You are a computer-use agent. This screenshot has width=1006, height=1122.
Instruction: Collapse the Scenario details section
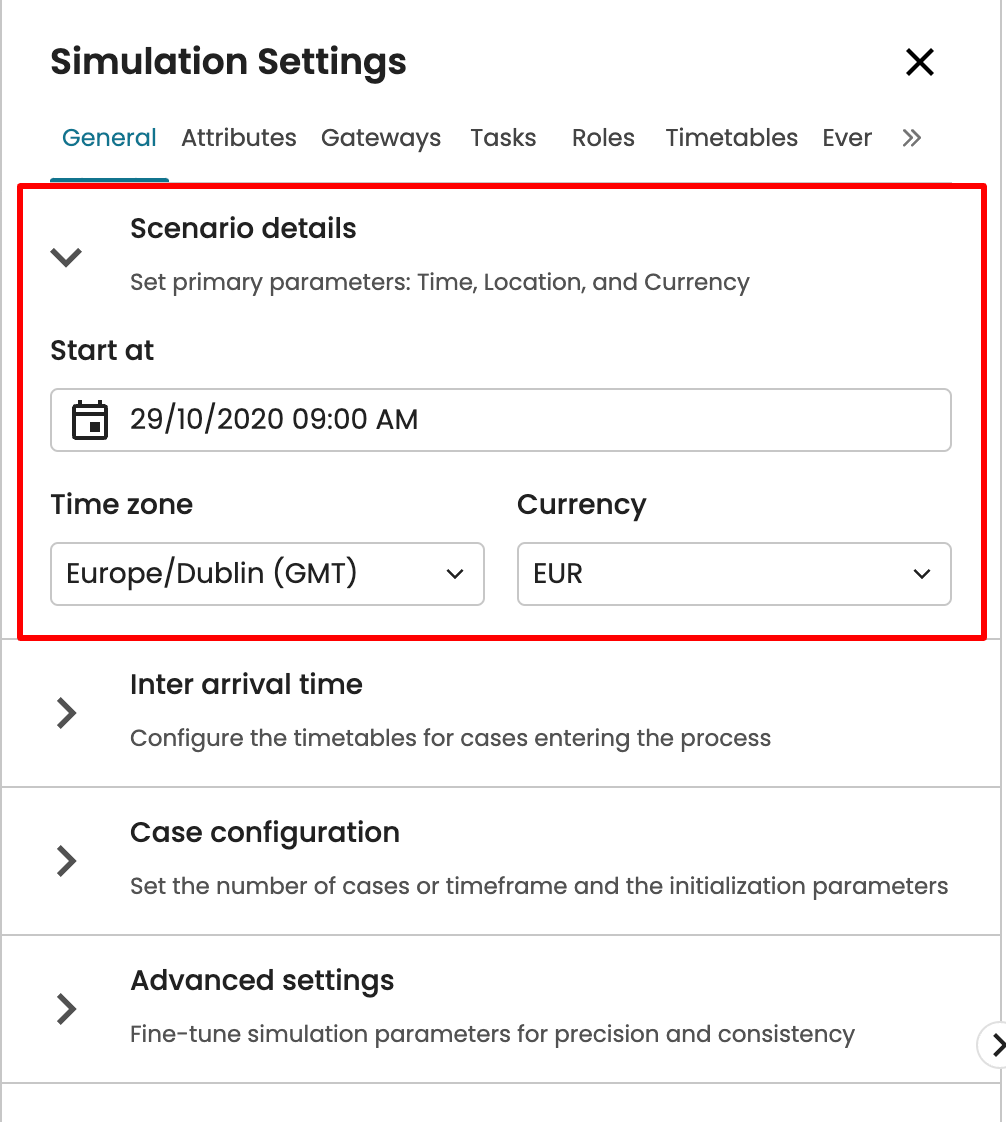coord(67,257)
